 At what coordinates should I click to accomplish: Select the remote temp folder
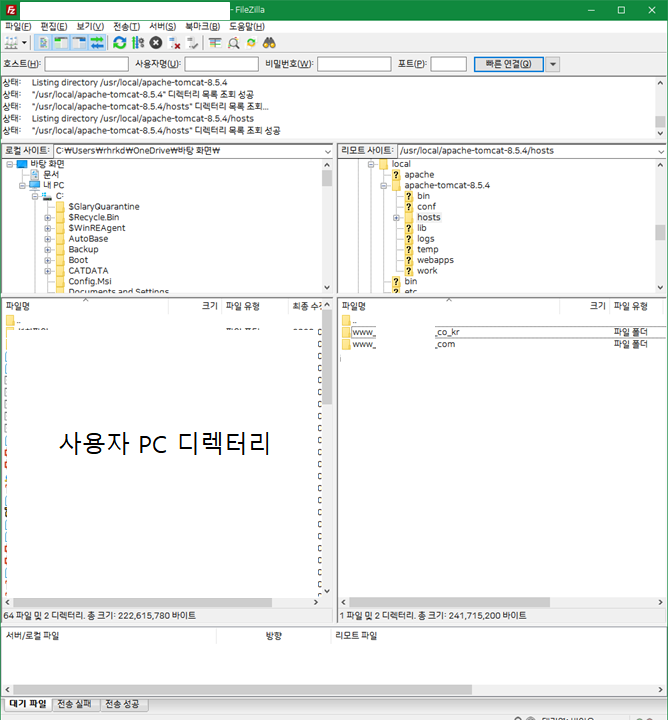coord(427,249)
